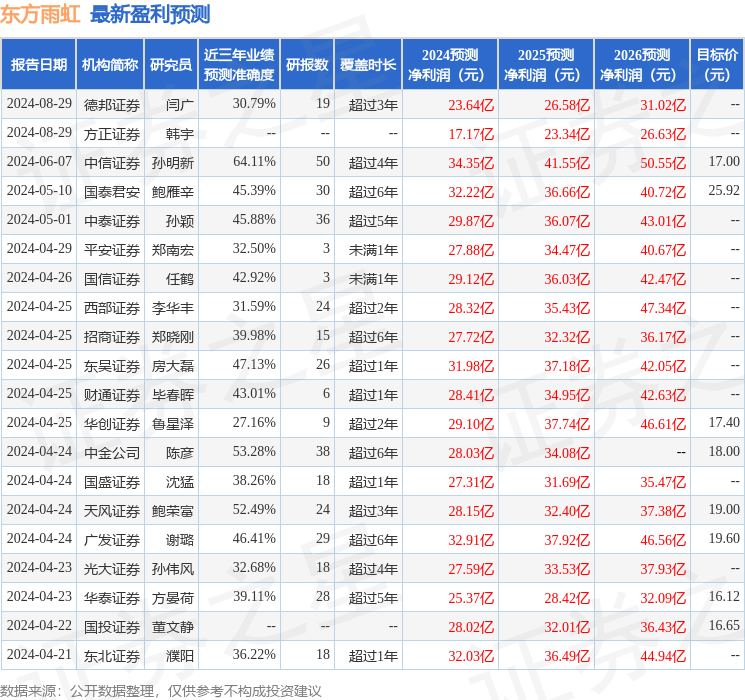Image resolution: width=745 pixels, height=700 pixels.
Task: Click the 最新盈利预测 heading
Action: 150,15
